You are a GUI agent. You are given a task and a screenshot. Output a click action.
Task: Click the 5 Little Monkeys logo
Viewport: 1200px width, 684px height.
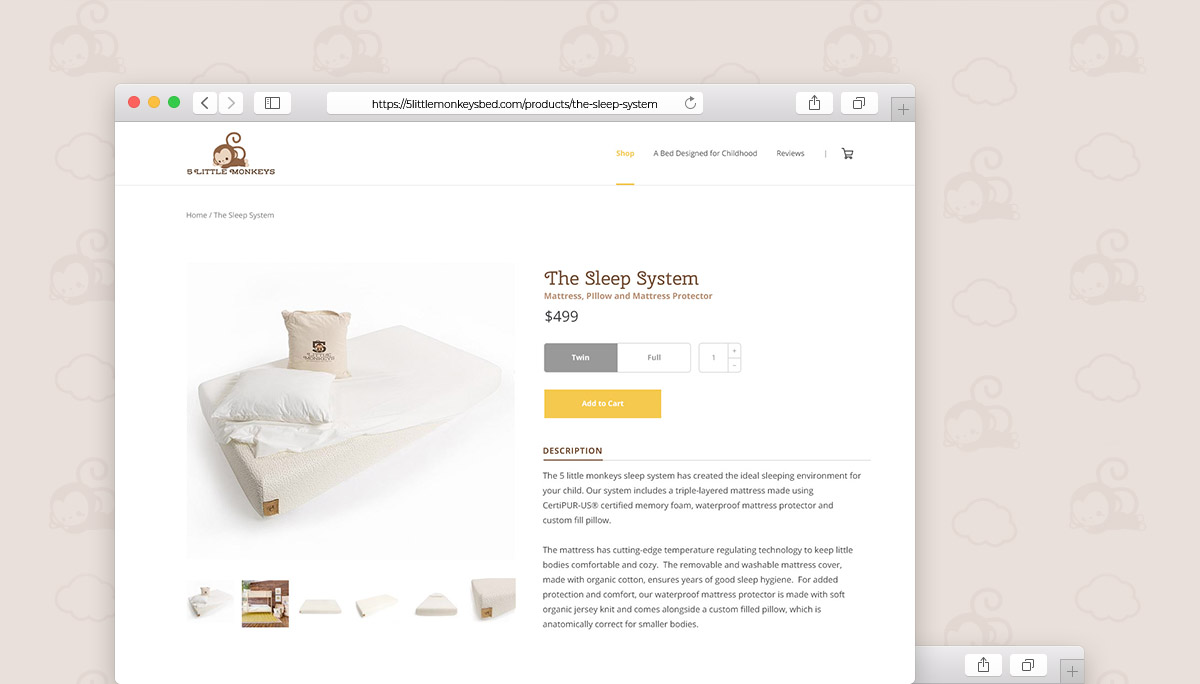pyautogui.click(x=231, y=154)
